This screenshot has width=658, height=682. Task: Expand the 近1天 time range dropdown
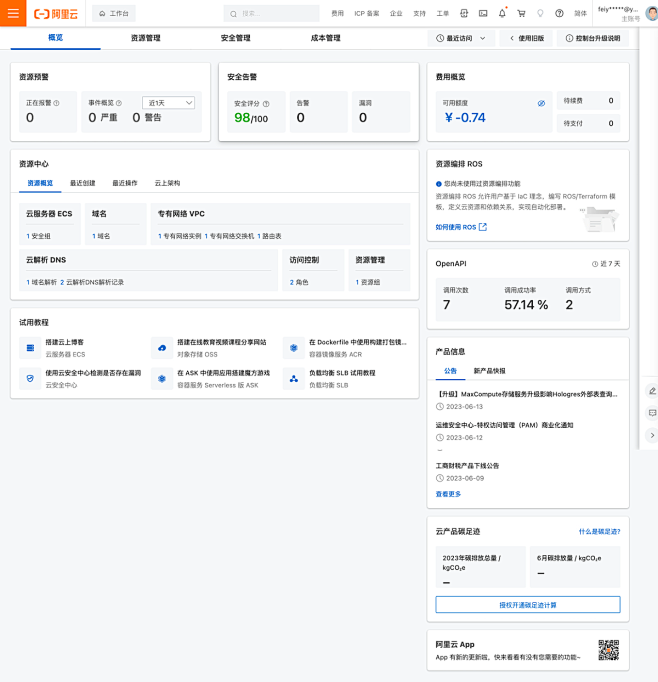[x=168, y=102]
